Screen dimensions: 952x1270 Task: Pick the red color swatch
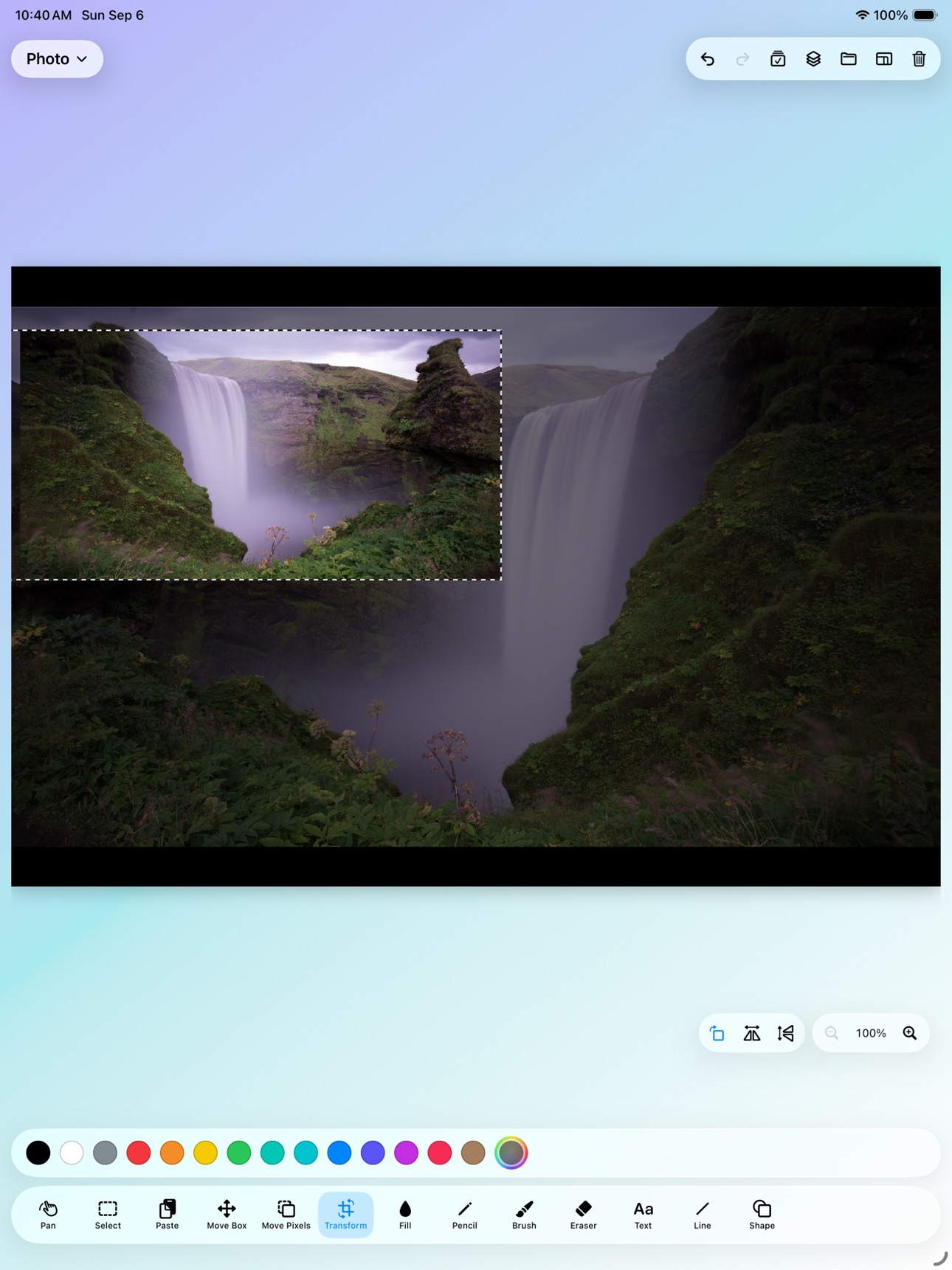point(139,1153)
